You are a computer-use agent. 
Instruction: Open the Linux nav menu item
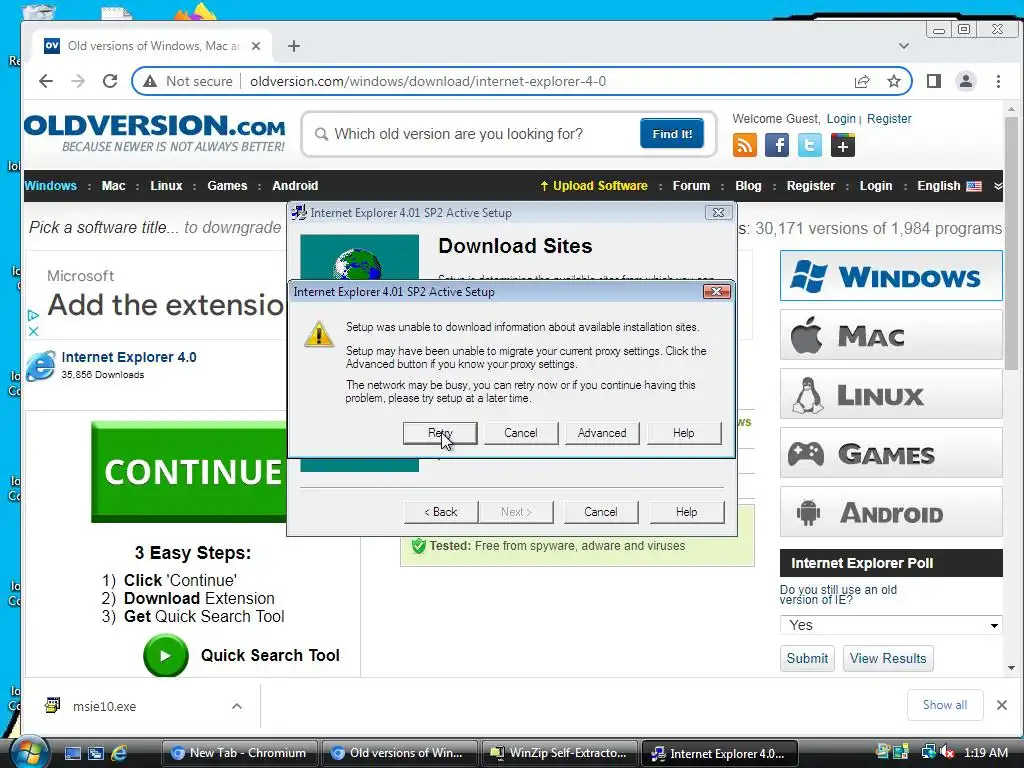click(x=166, y=185)
